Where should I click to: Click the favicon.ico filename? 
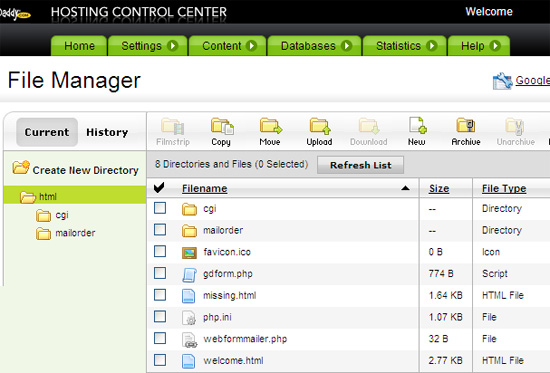point(227,252)
